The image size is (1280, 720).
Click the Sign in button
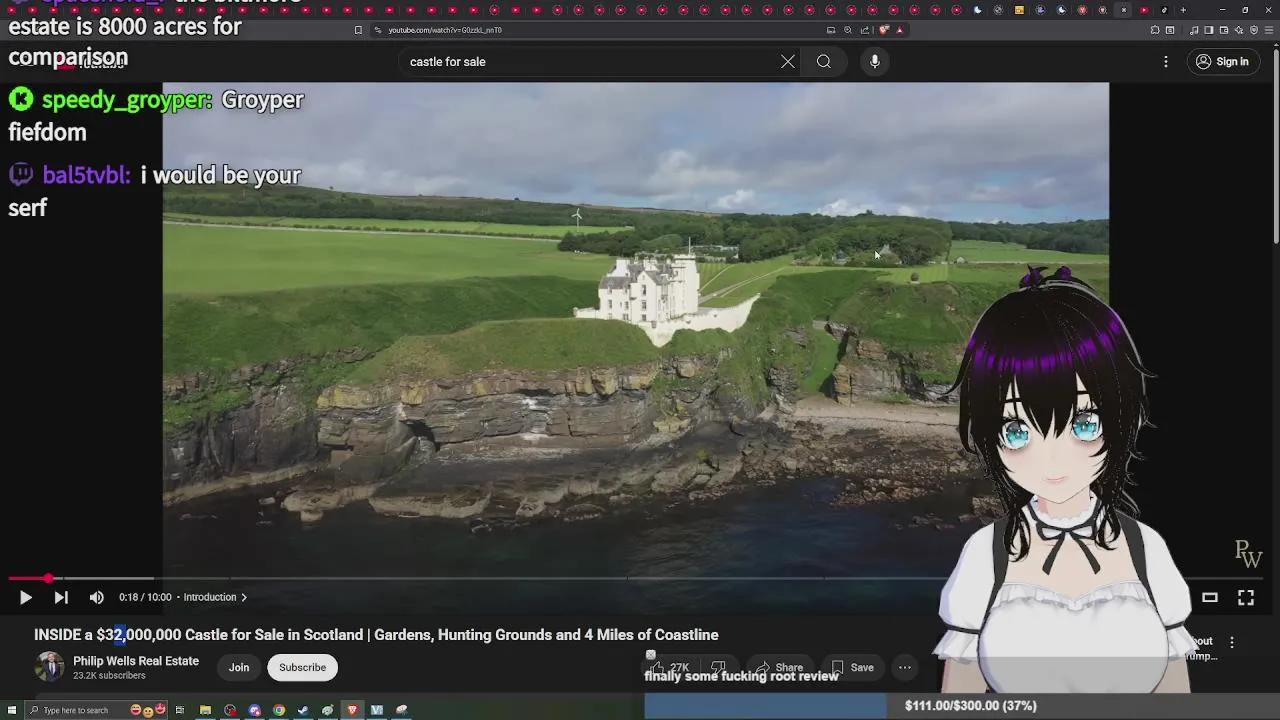point(1222,62)
